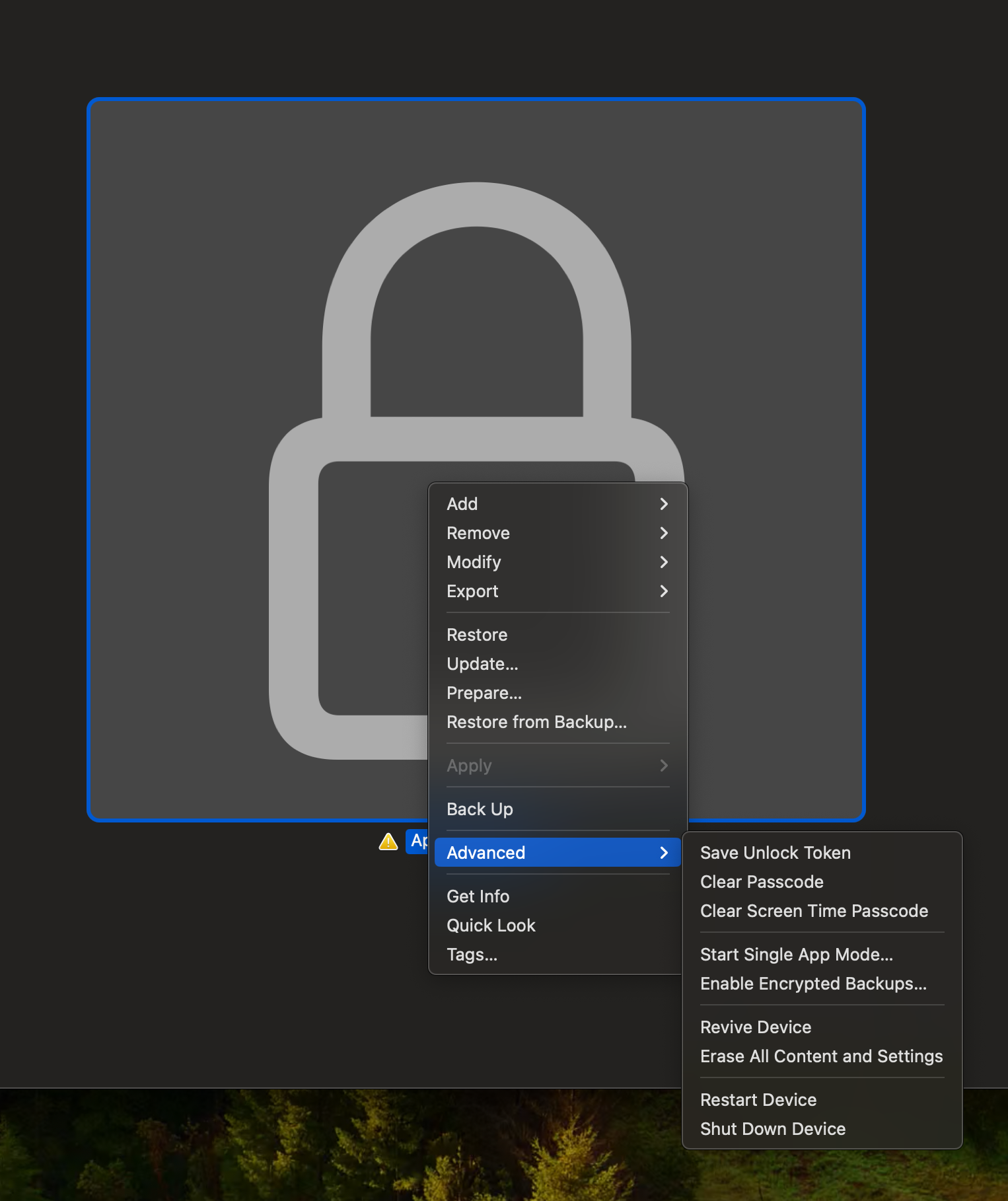Open the Add submenu
The width and height of the screenshot is (1008, 1201).
click(x=558, y=504)
